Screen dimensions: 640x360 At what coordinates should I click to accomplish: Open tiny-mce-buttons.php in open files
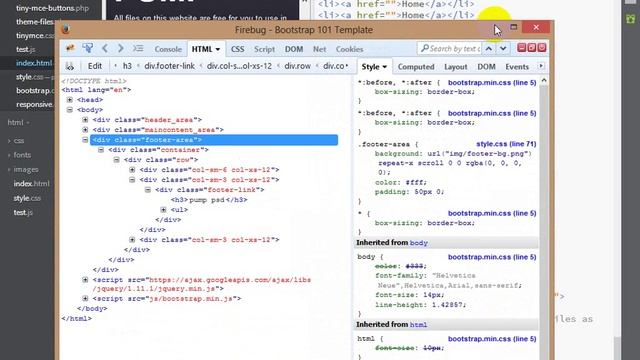pos(52,8)
